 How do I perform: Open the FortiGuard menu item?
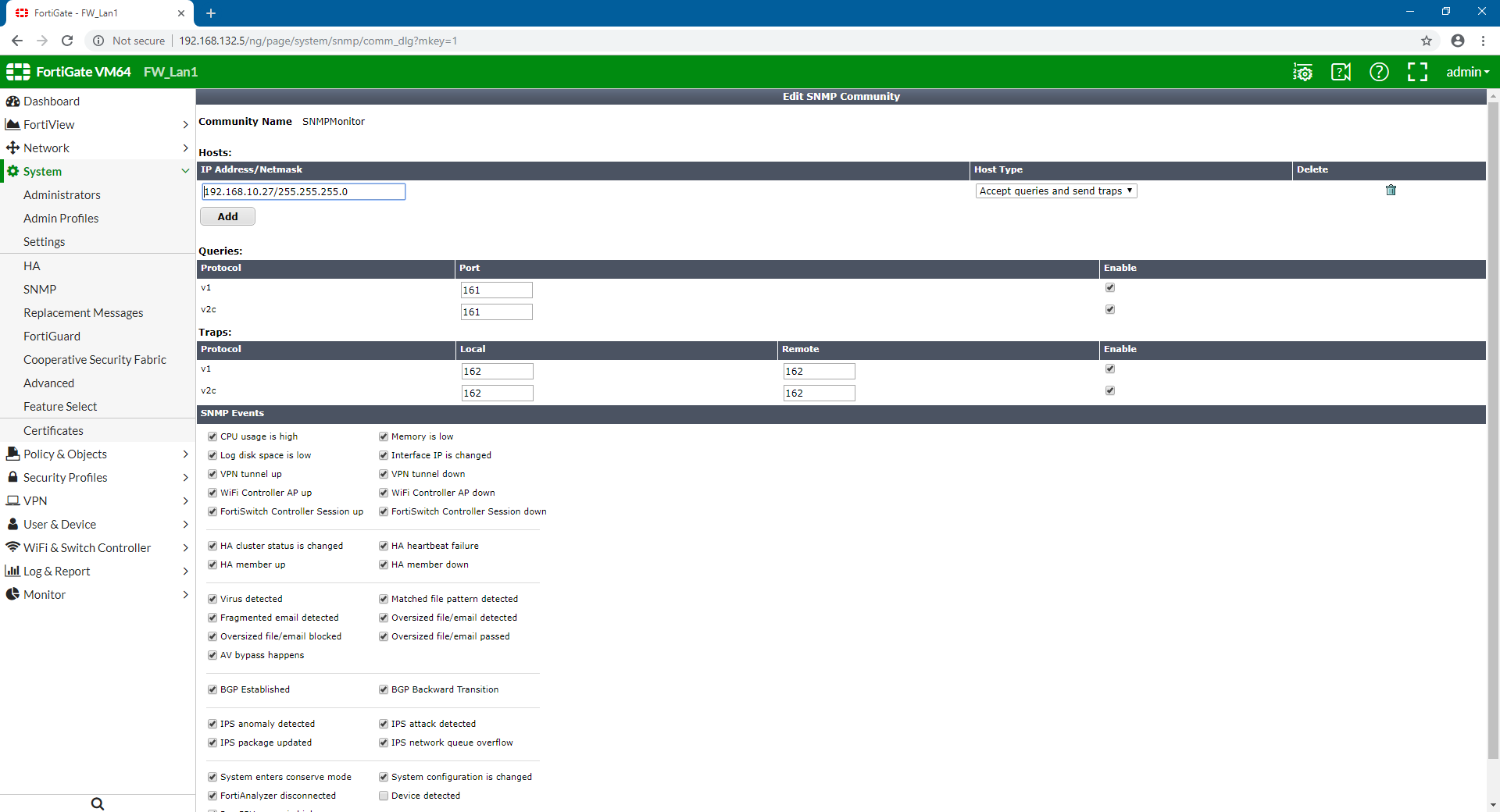point(52,337)
